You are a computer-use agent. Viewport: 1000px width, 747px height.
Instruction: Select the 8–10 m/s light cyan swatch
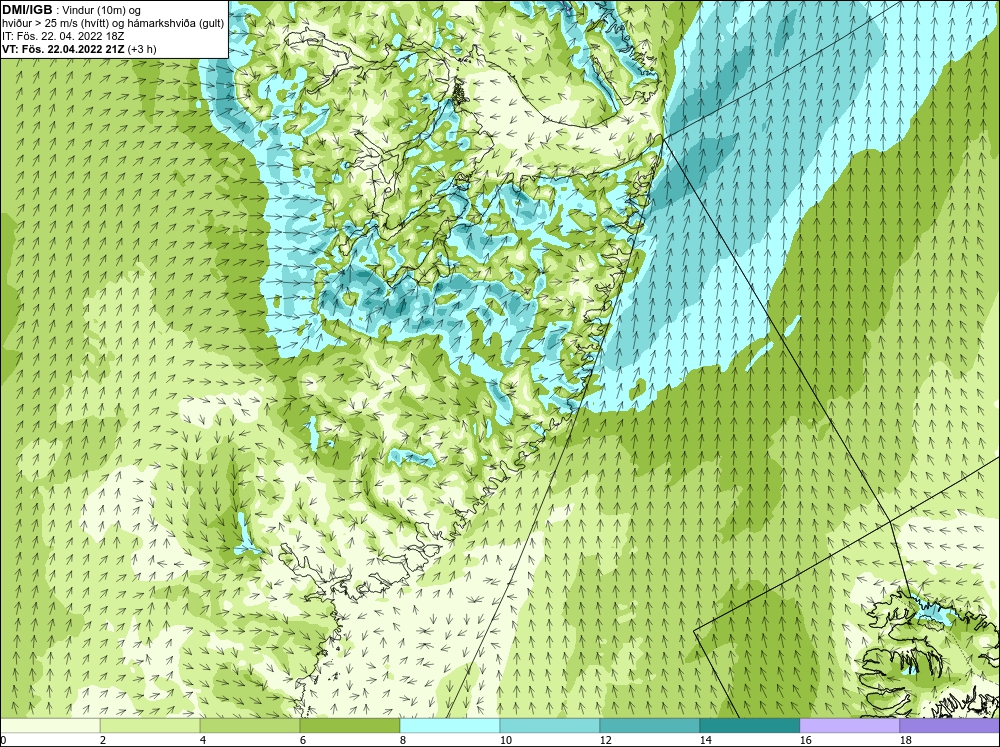(450, 725)
